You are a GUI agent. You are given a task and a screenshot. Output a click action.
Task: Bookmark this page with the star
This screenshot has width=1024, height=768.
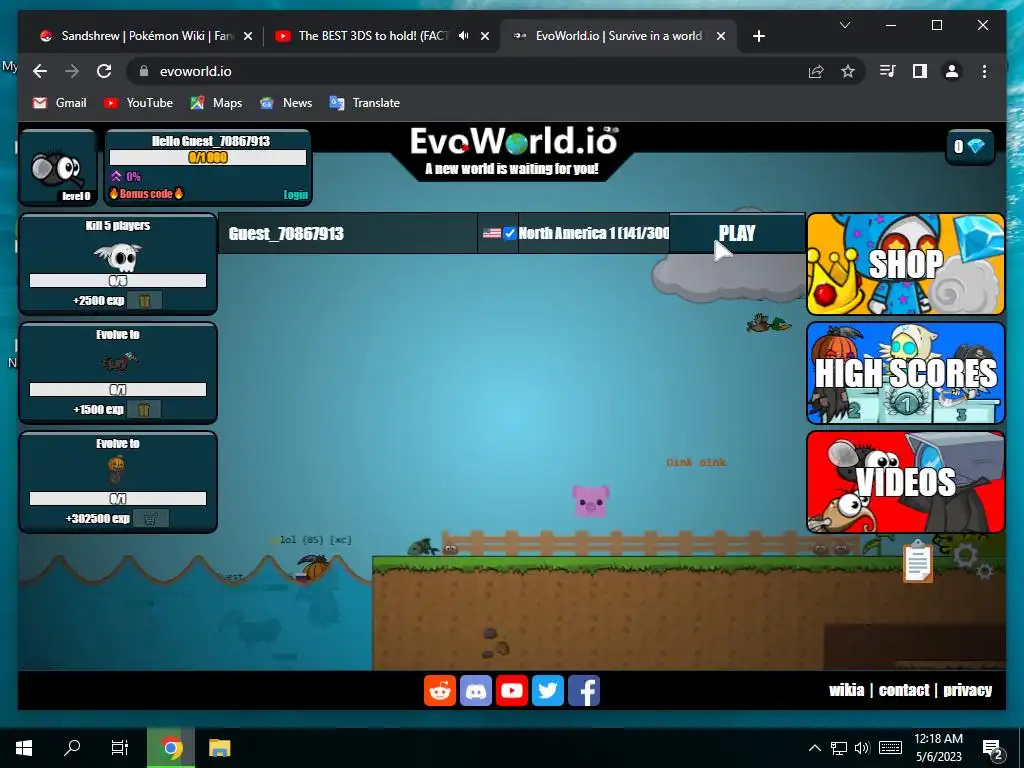point(848,71)
